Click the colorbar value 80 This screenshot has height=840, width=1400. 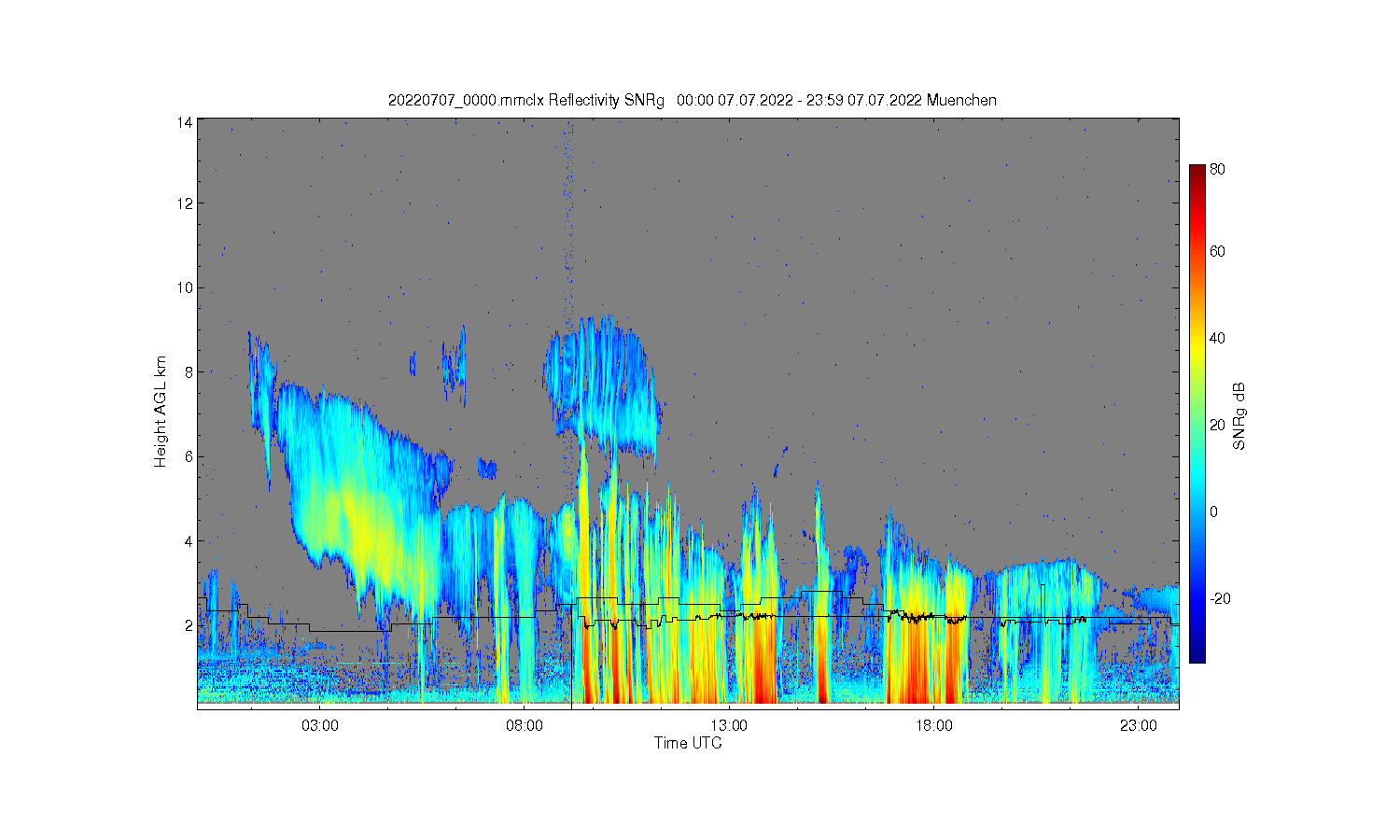click(x=1217, y=170)
